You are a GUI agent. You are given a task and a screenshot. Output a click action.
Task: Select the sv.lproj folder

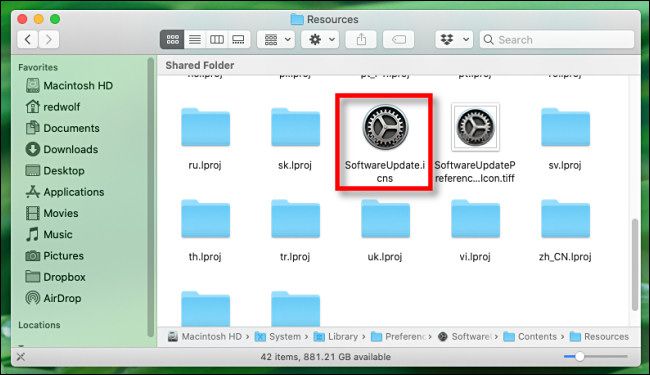click(565, 128)
